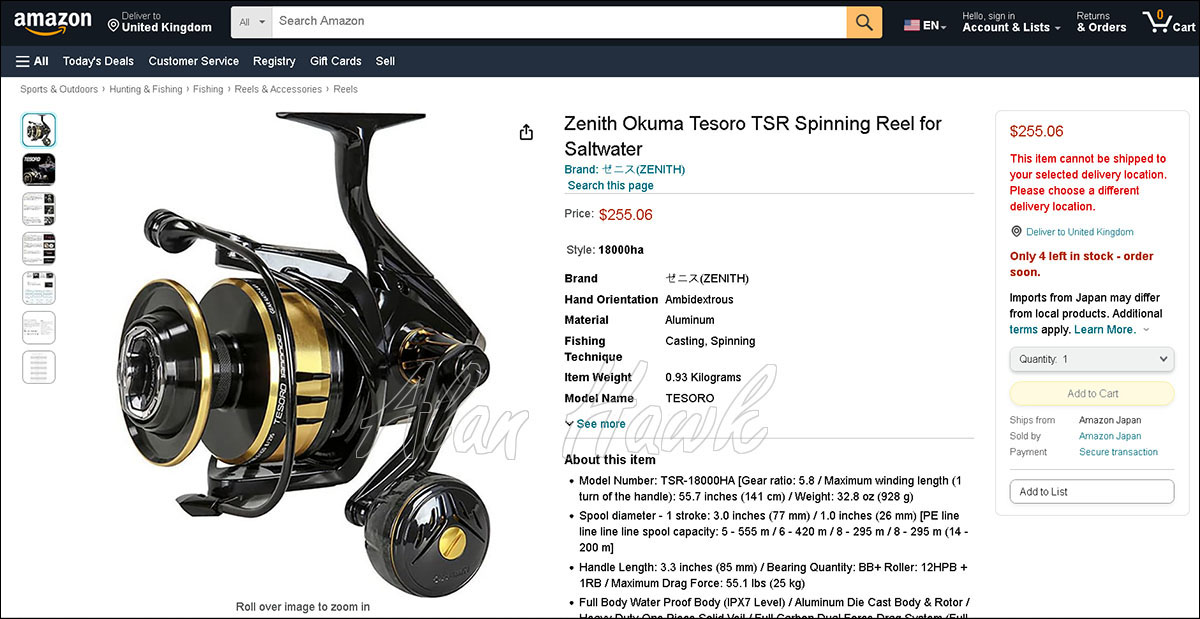Open the All search category dropdown

coord(252,22)
